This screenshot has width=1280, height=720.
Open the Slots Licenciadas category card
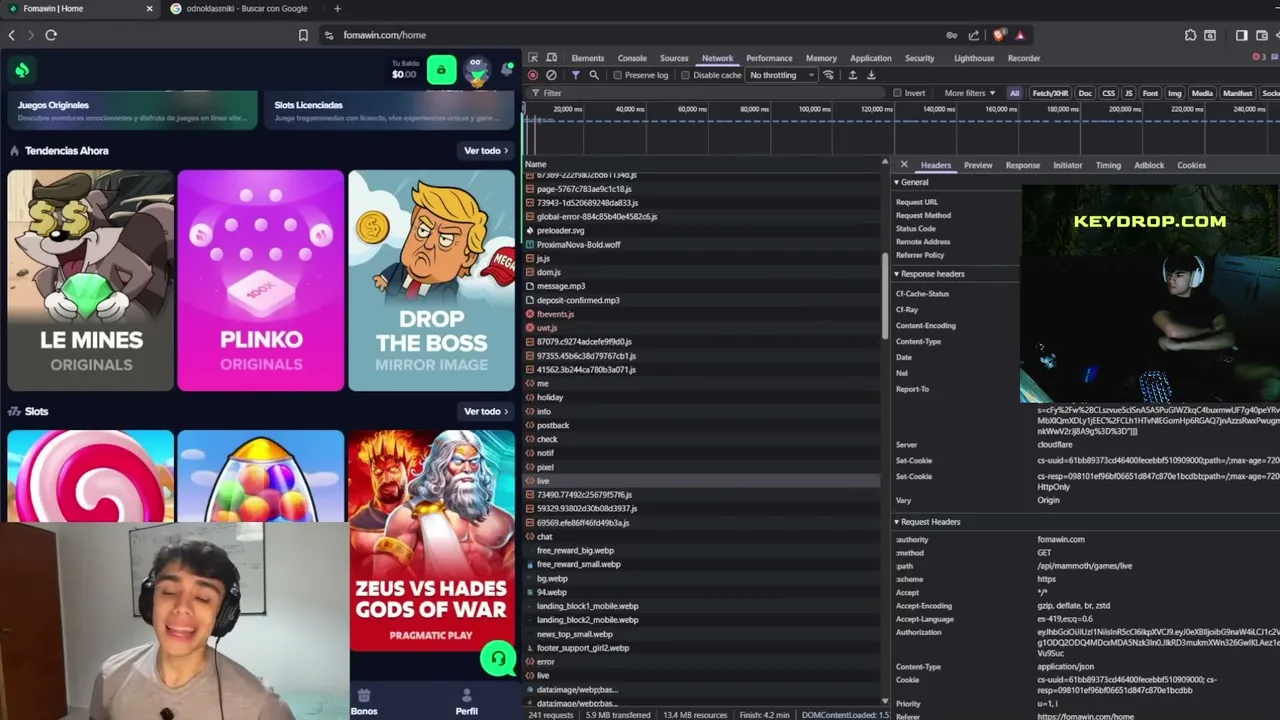pos(390,110)
